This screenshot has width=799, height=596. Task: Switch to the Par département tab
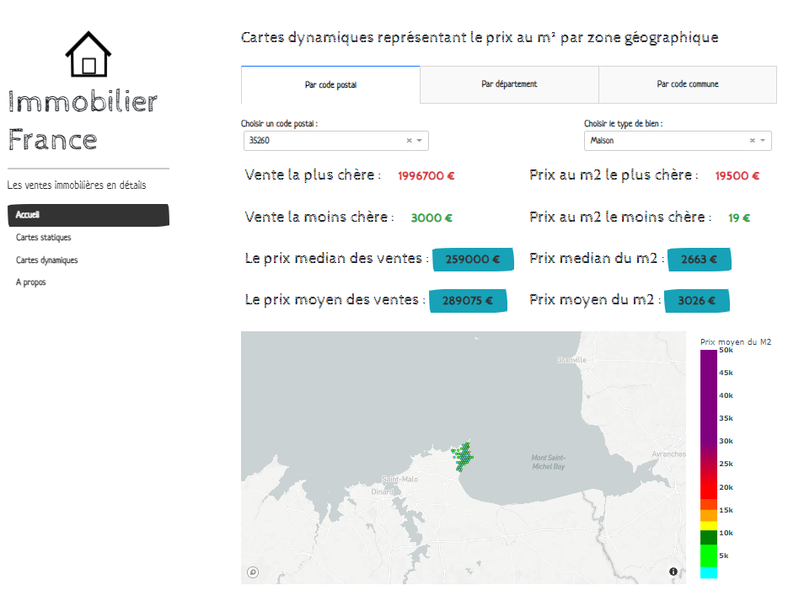click(x=509, y=84)
